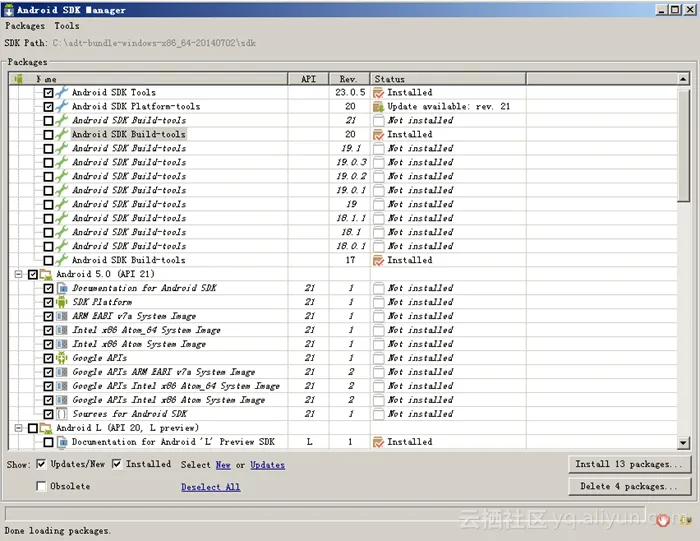Open the Packages menu
The height and width of the screenshot is (541, 700).
coord(25,26)
